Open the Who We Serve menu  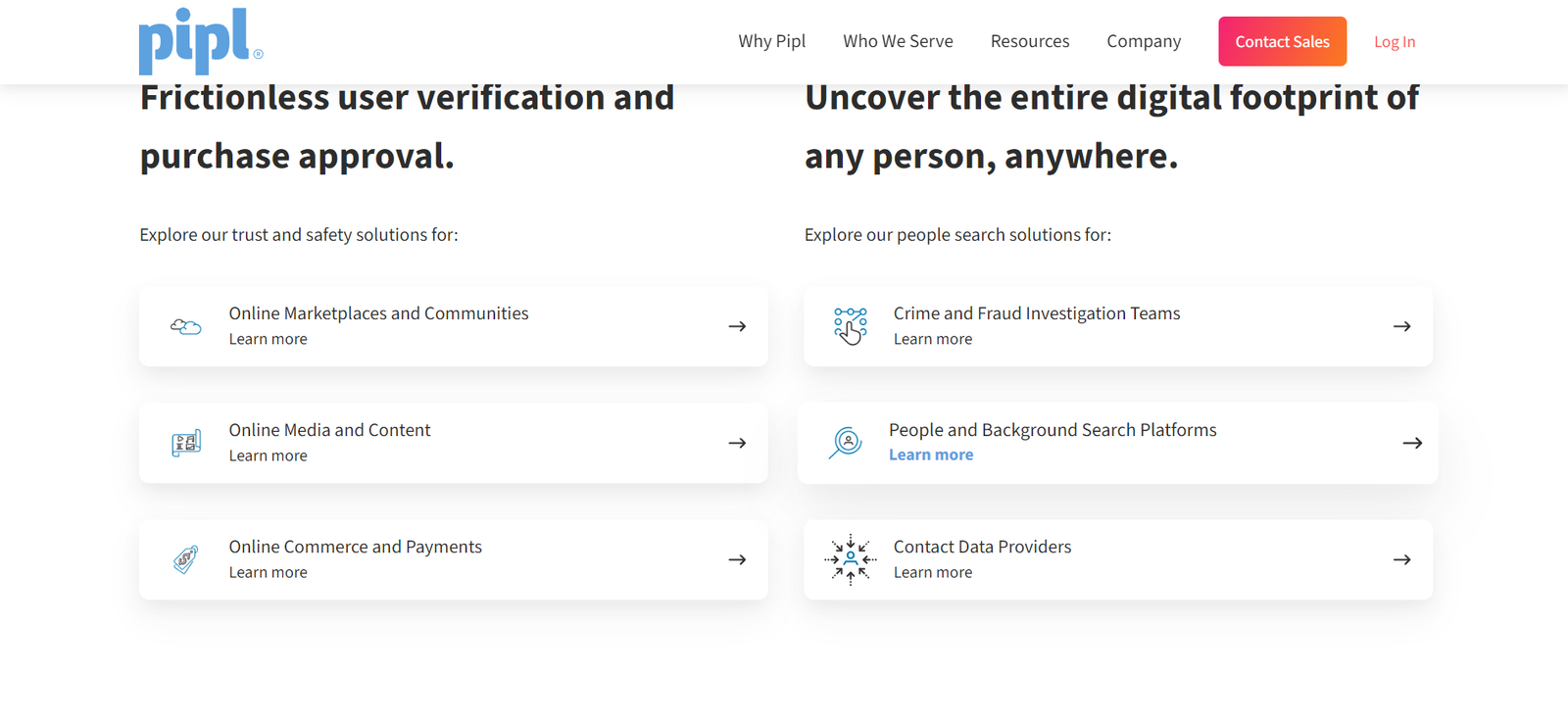tap(898, 41)
